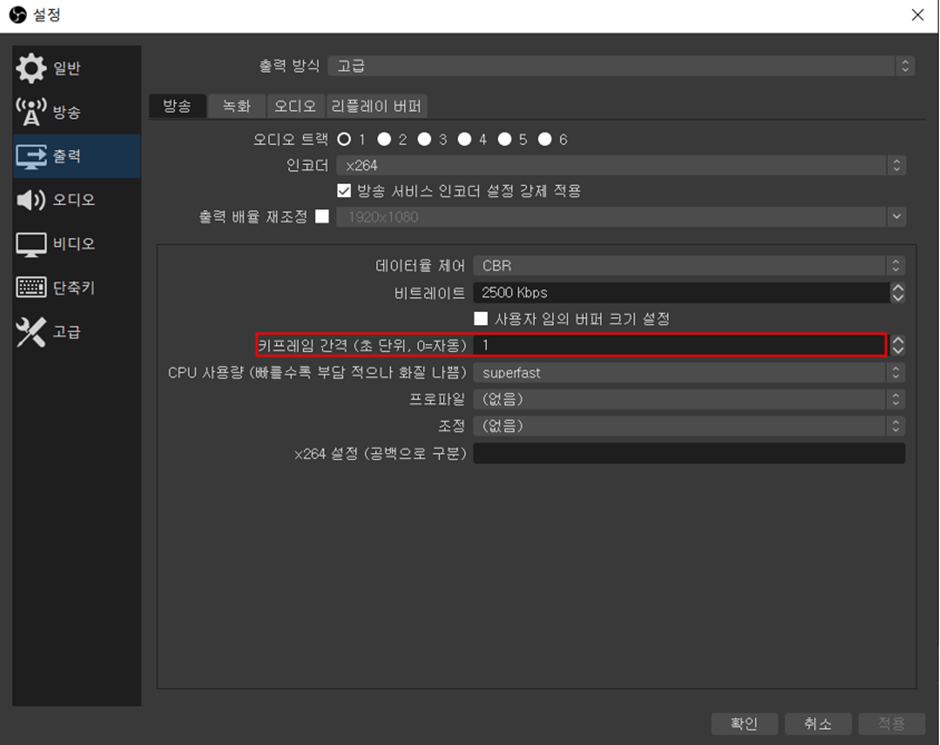Click the x264 설정 text field

click(x=689, y=453)
